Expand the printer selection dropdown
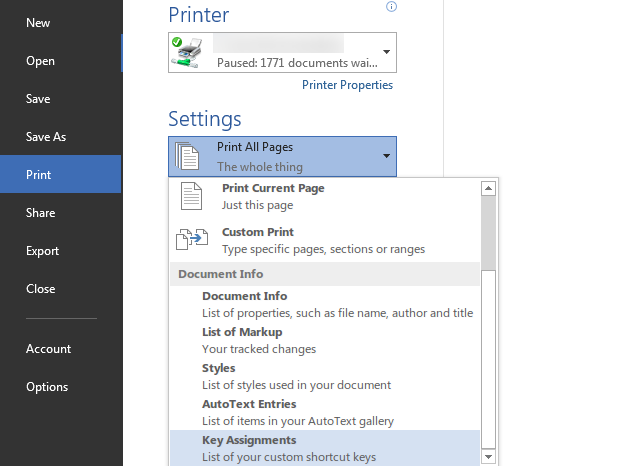Image resolution: width=640 pixels, height=466 pixels. (x=386, y=52)
